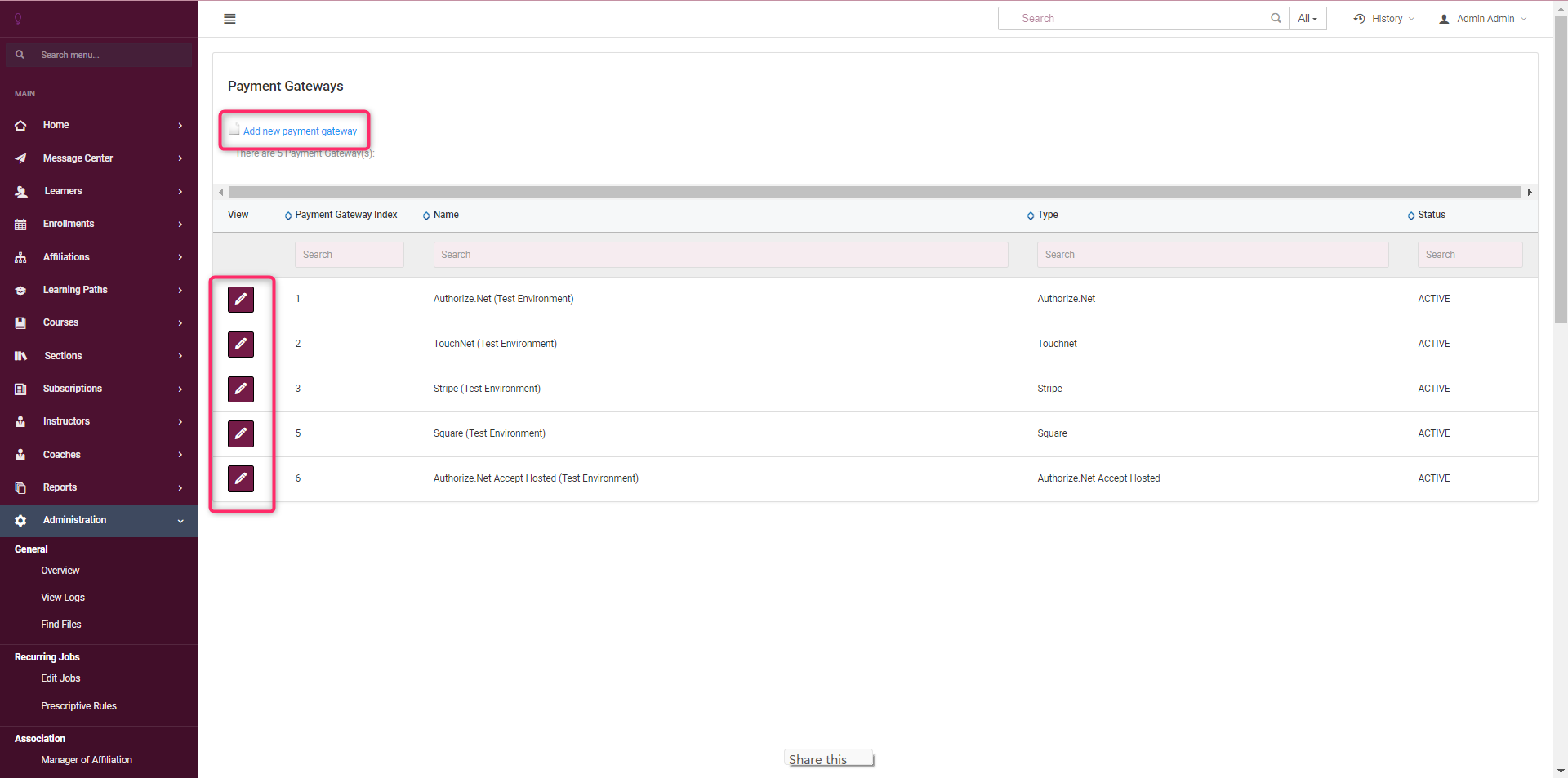Viewport: 1568px width, 778px height.
Task: Open the History dropdown
Action: point(1383,19)
